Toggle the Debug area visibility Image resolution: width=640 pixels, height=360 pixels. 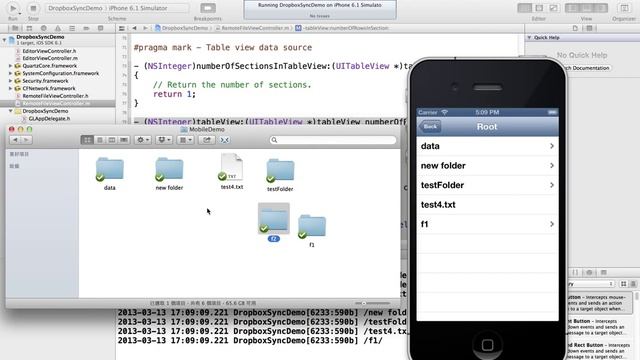tap(587, 8)
